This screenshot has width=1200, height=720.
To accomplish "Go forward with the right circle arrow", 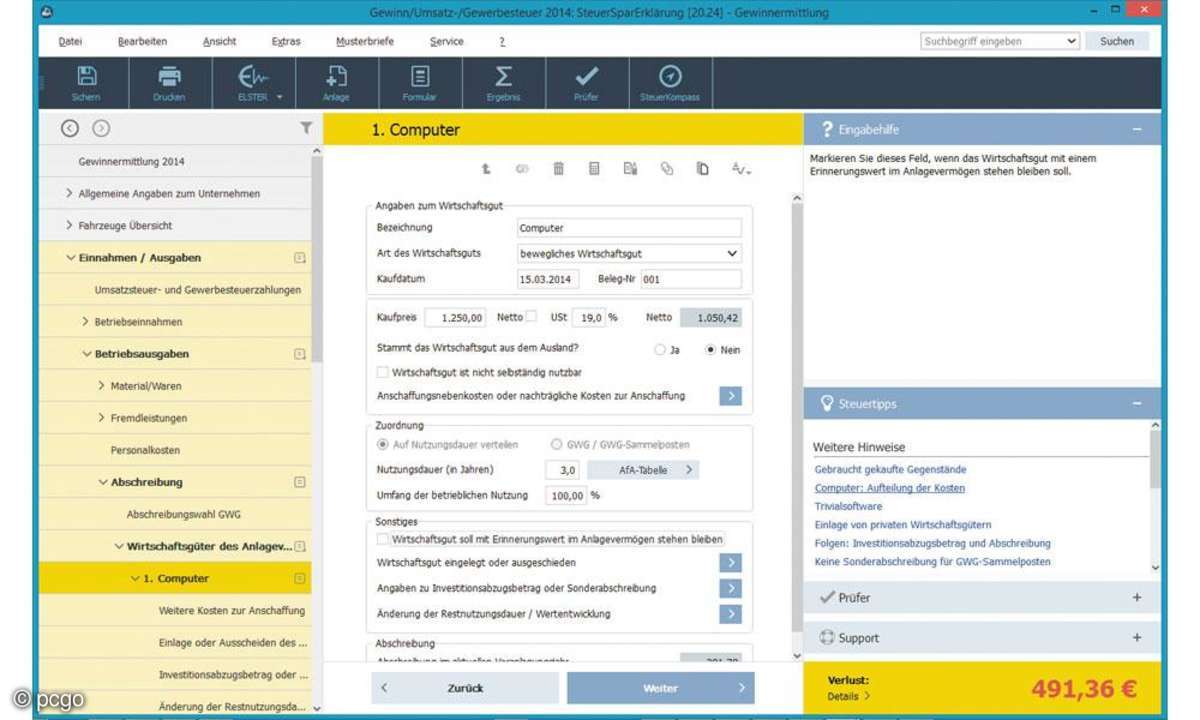I will point(101,128).
